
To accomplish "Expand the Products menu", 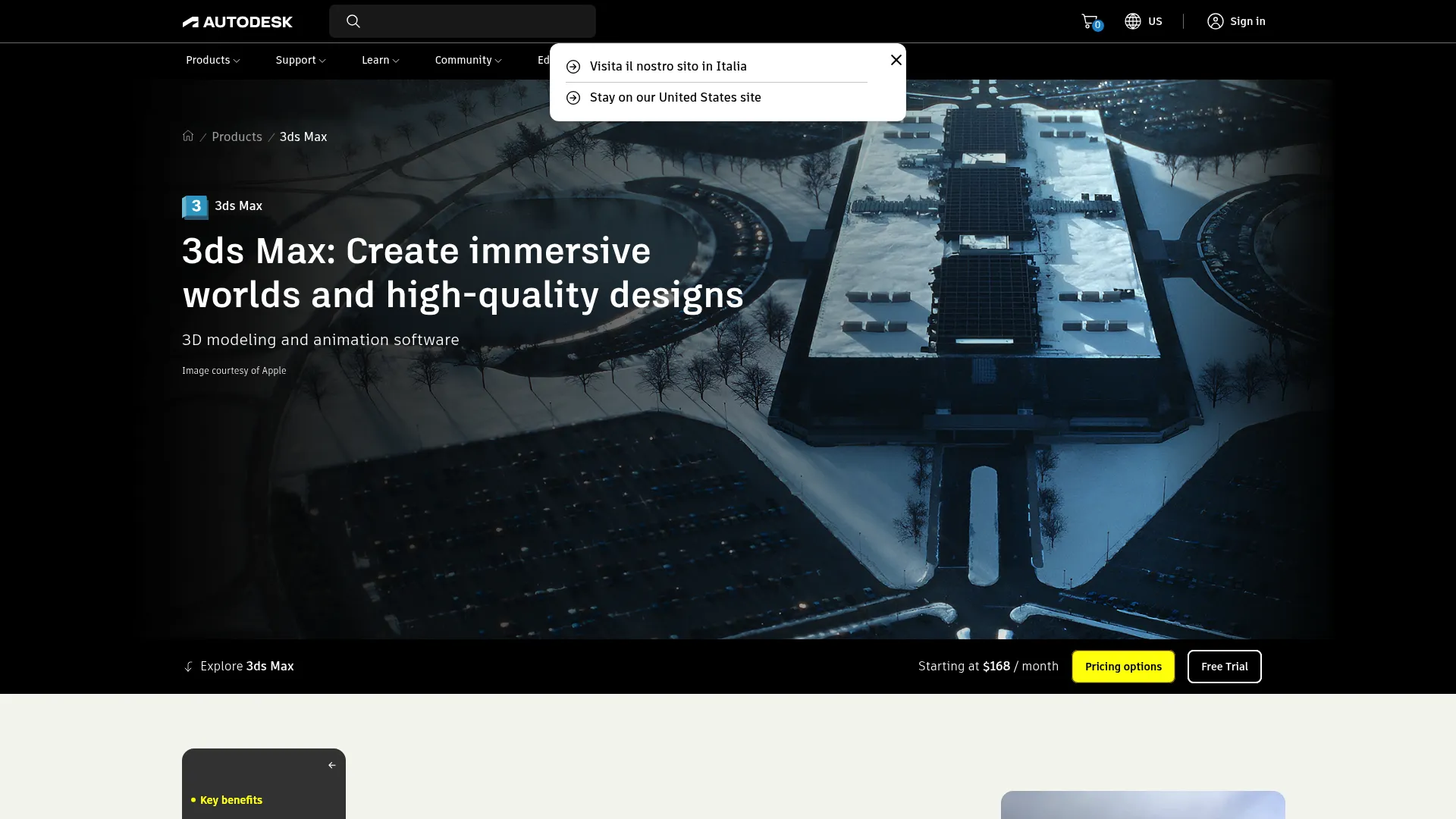I will (x=213, y=61).
